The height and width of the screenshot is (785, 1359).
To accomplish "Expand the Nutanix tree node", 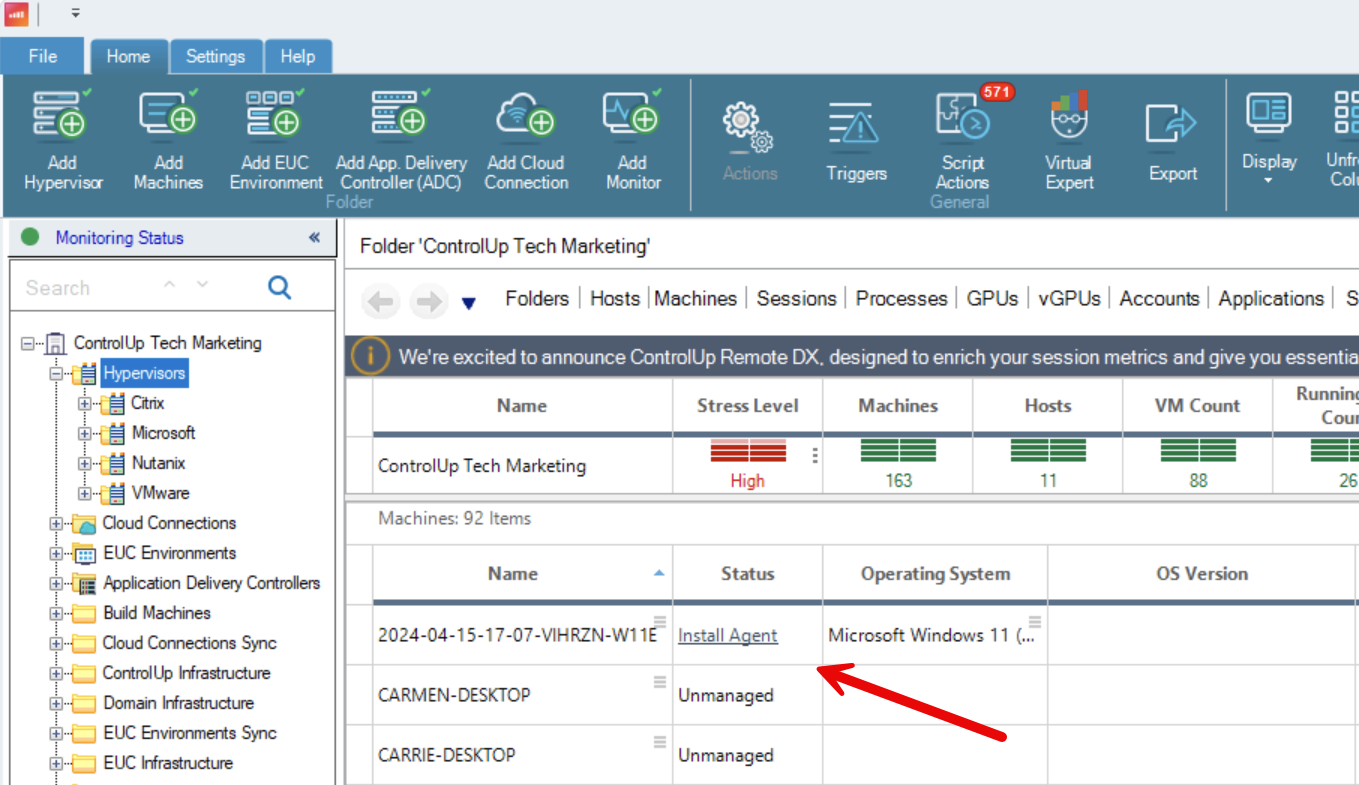I will [85, 464].
